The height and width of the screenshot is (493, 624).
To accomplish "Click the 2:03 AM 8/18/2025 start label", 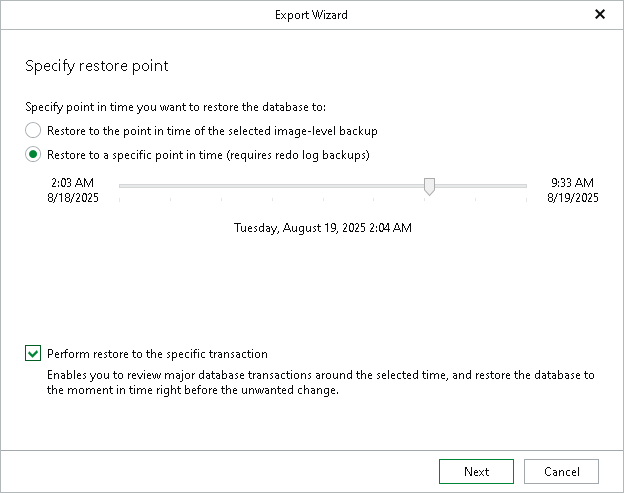I will coord(72,190).
